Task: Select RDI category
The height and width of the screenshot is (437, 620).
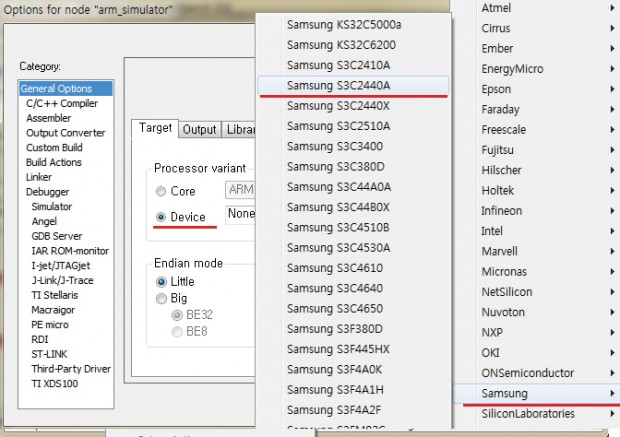Action: pos(40,339)
